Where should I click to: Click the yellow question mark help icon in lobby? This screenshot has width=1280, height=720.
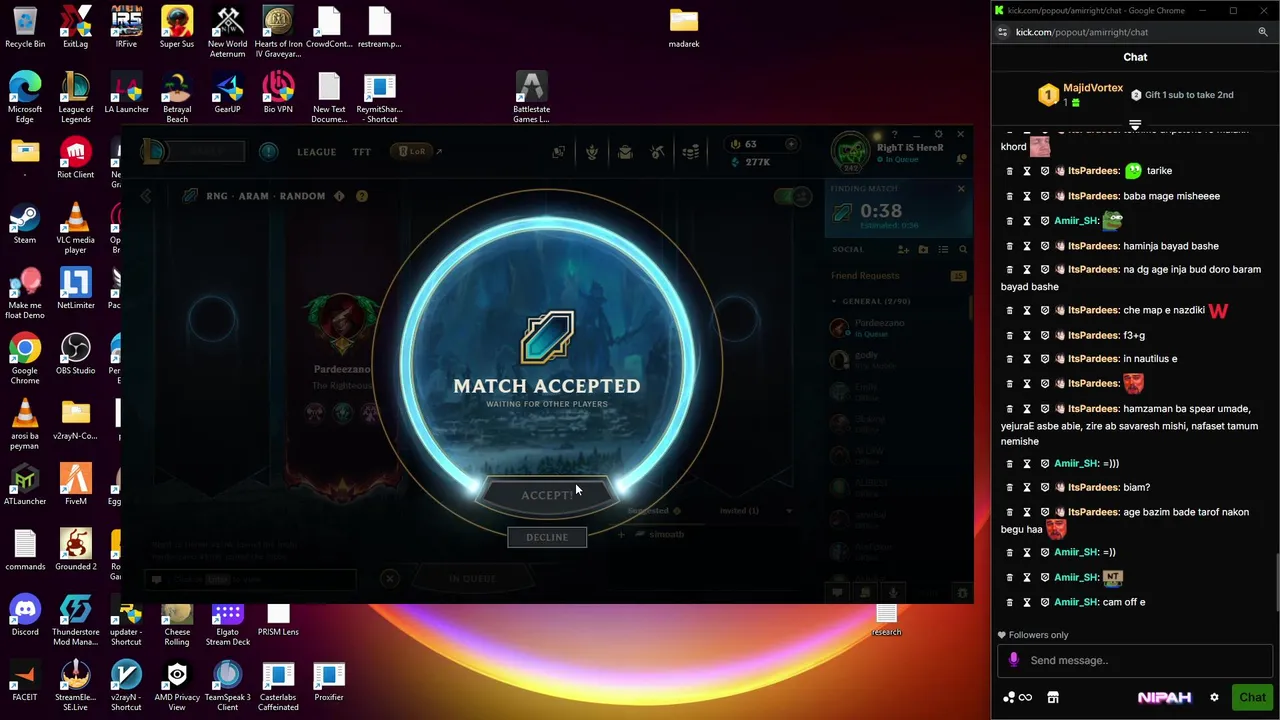click(362, 196)
